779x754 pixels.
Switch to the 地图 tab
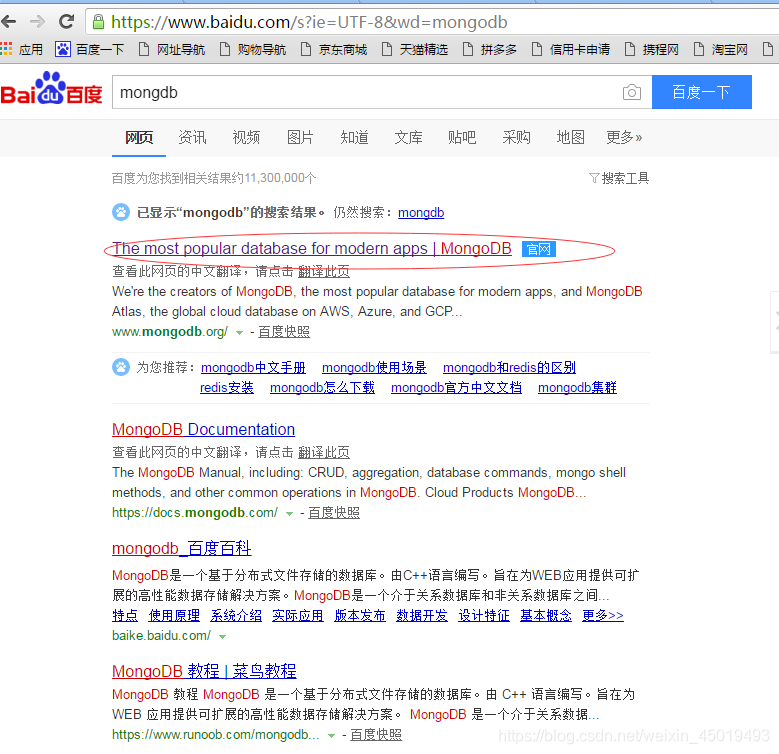(x=570, y=137)
